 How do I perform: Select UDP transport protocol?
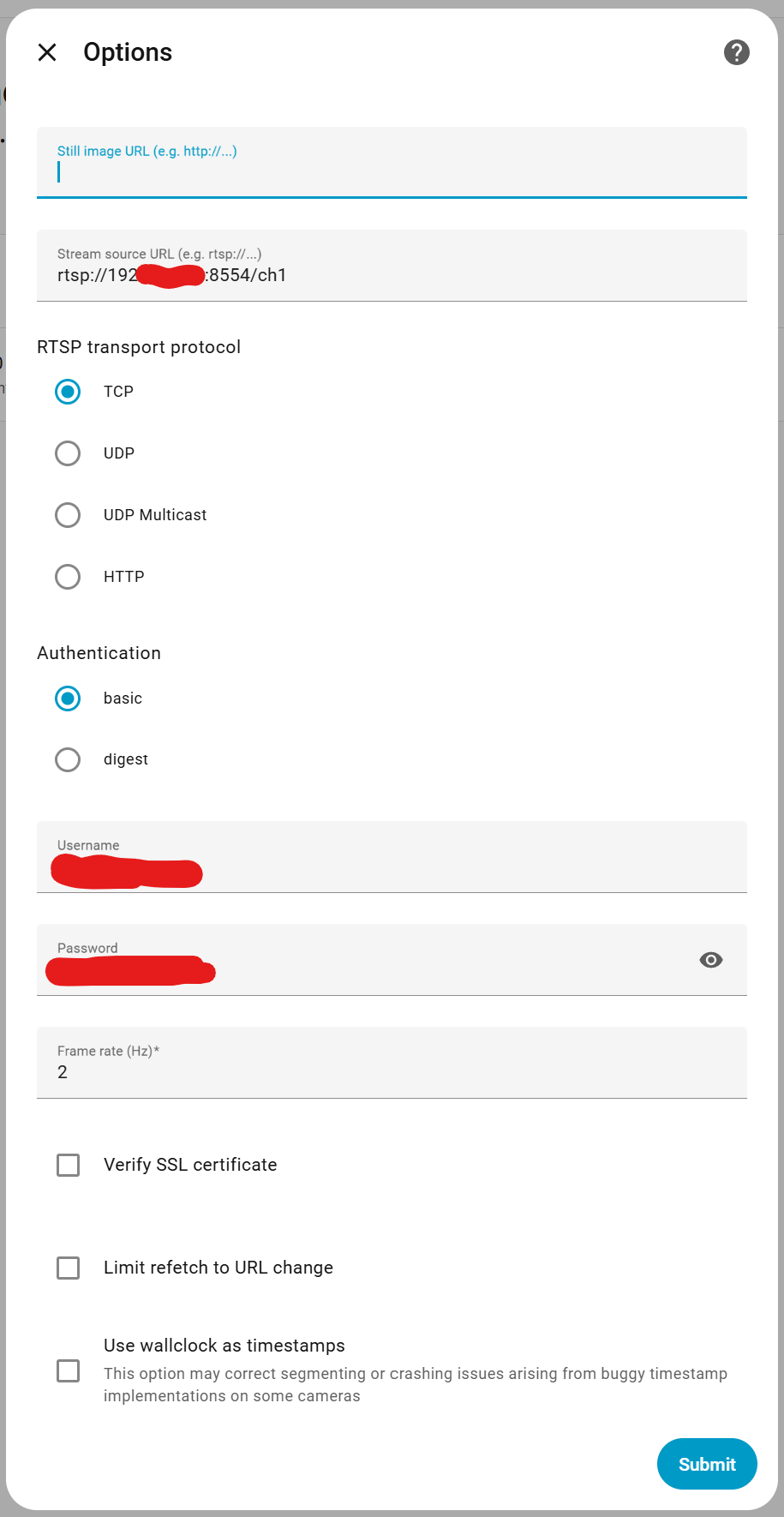point(68,453)
